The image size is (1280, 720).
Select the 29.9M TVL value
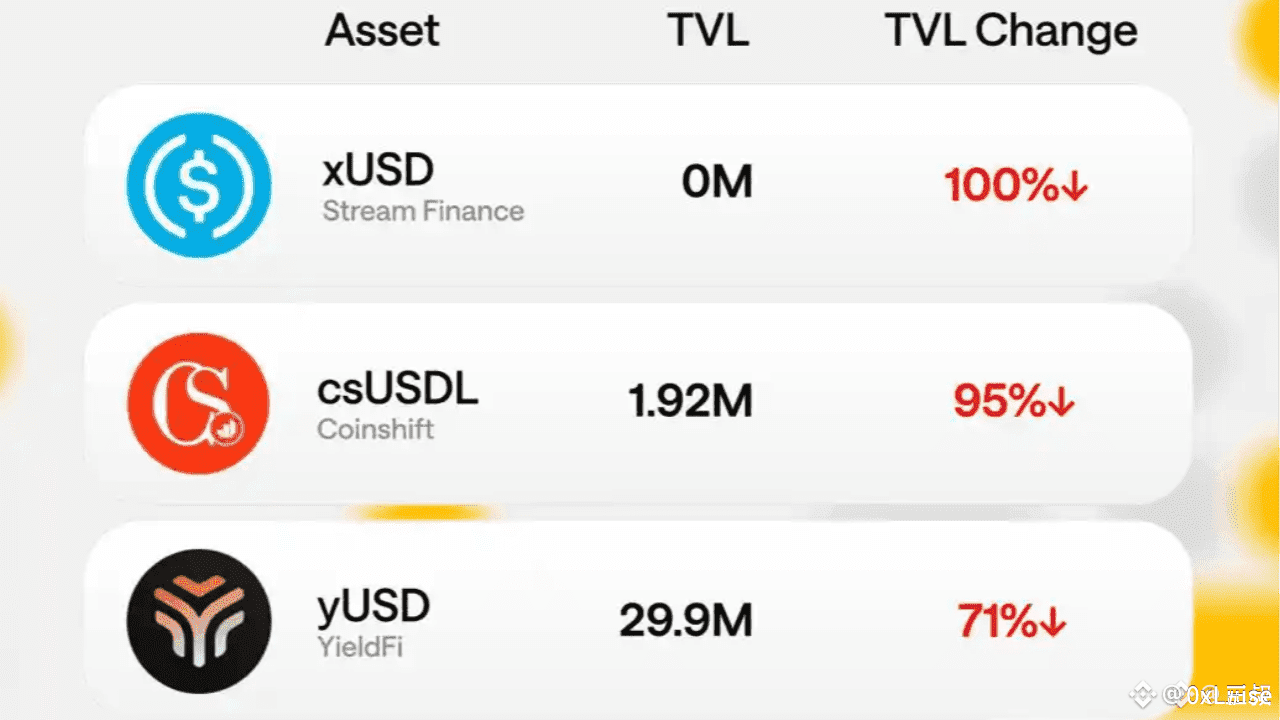[685, 621]
